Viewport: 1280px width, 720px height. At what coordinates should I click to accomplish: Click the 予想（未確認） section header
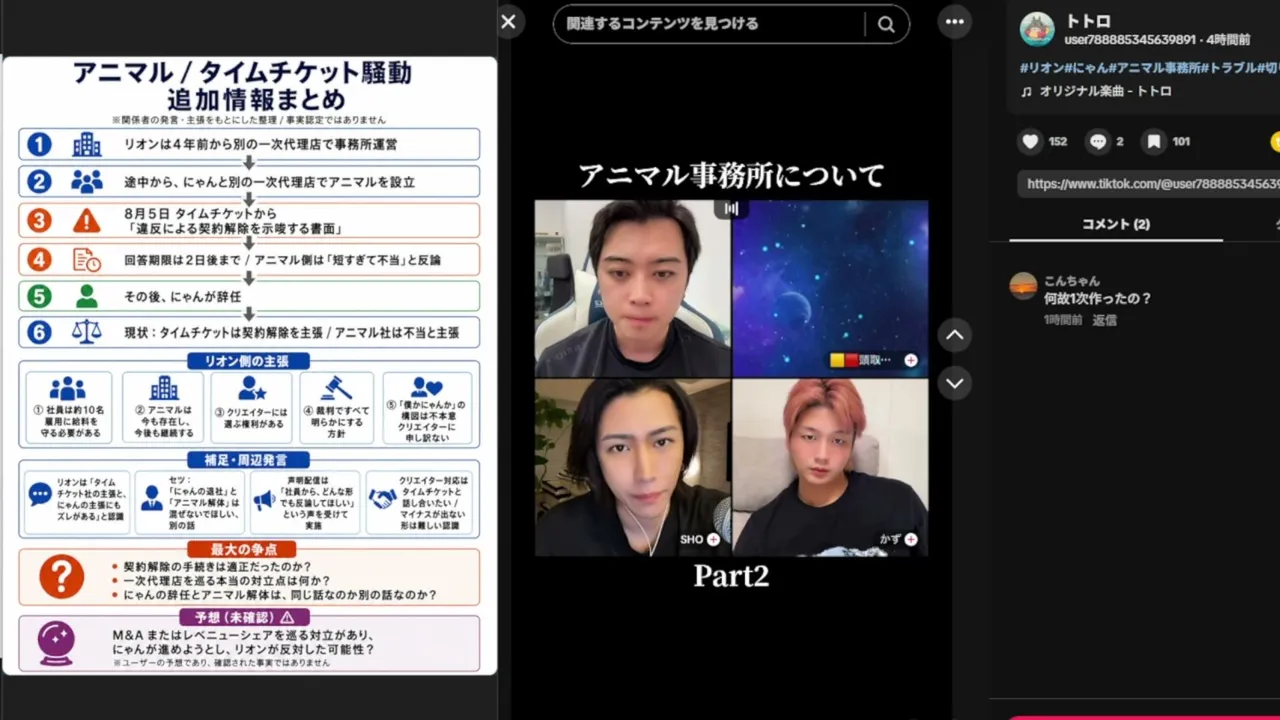tap(244, 617)
